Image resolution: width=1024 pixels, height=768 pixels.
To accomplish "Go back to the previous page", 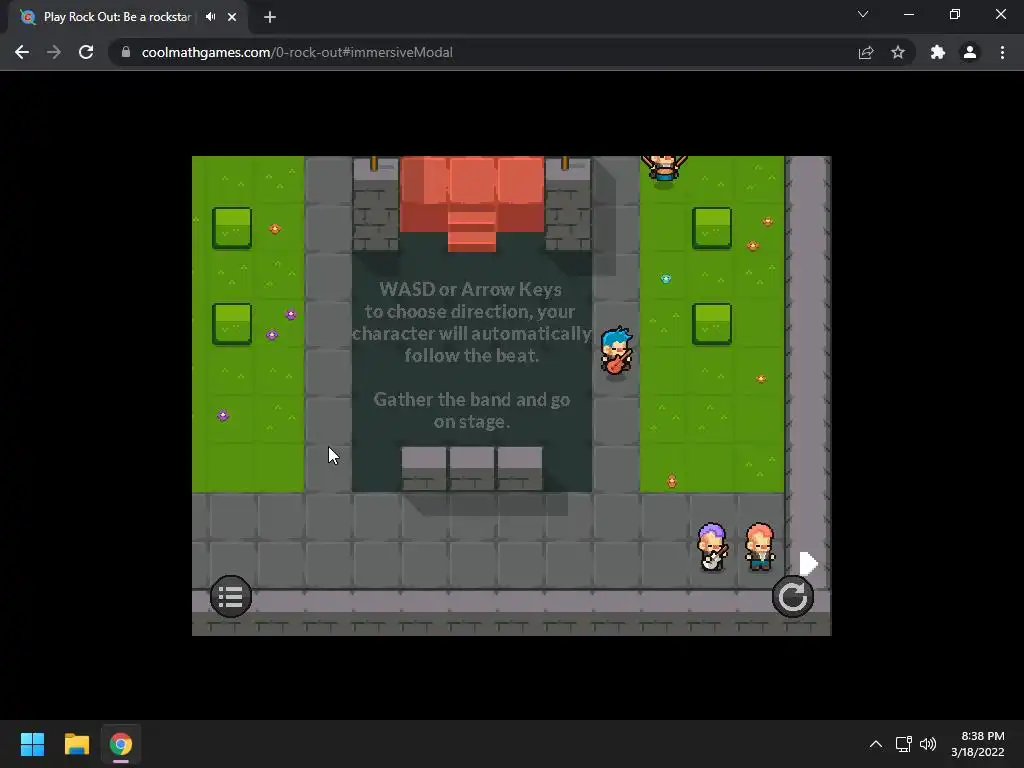I will 22,52.
